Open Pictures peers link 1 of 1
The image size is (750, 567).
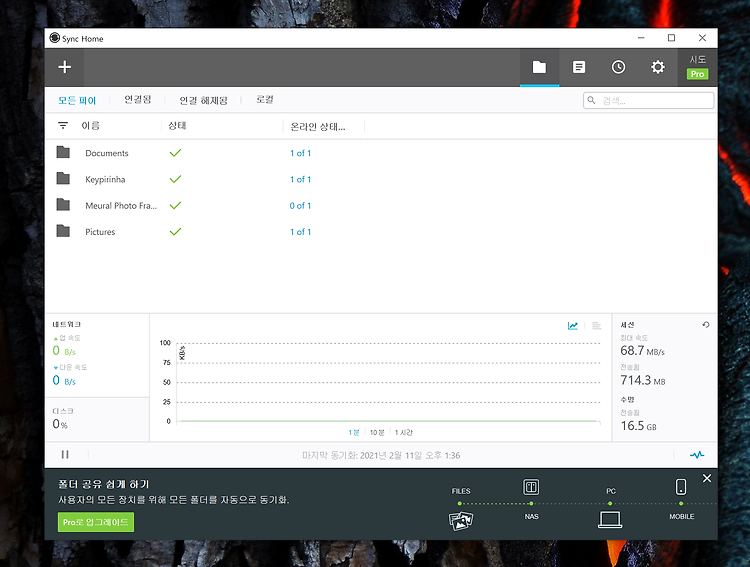tap(300, 232)
